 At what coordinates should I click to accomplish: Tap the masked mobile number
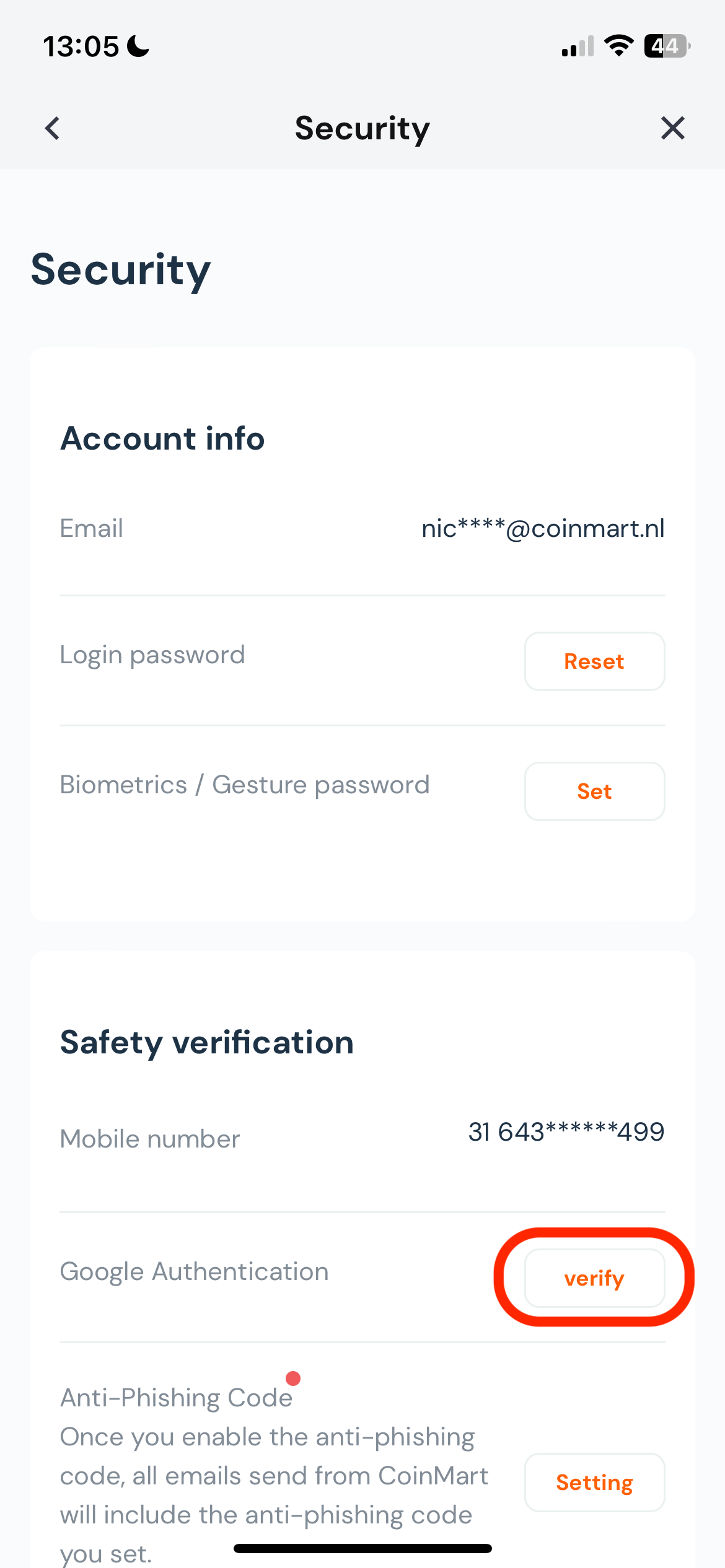(x=566, y=1131)
